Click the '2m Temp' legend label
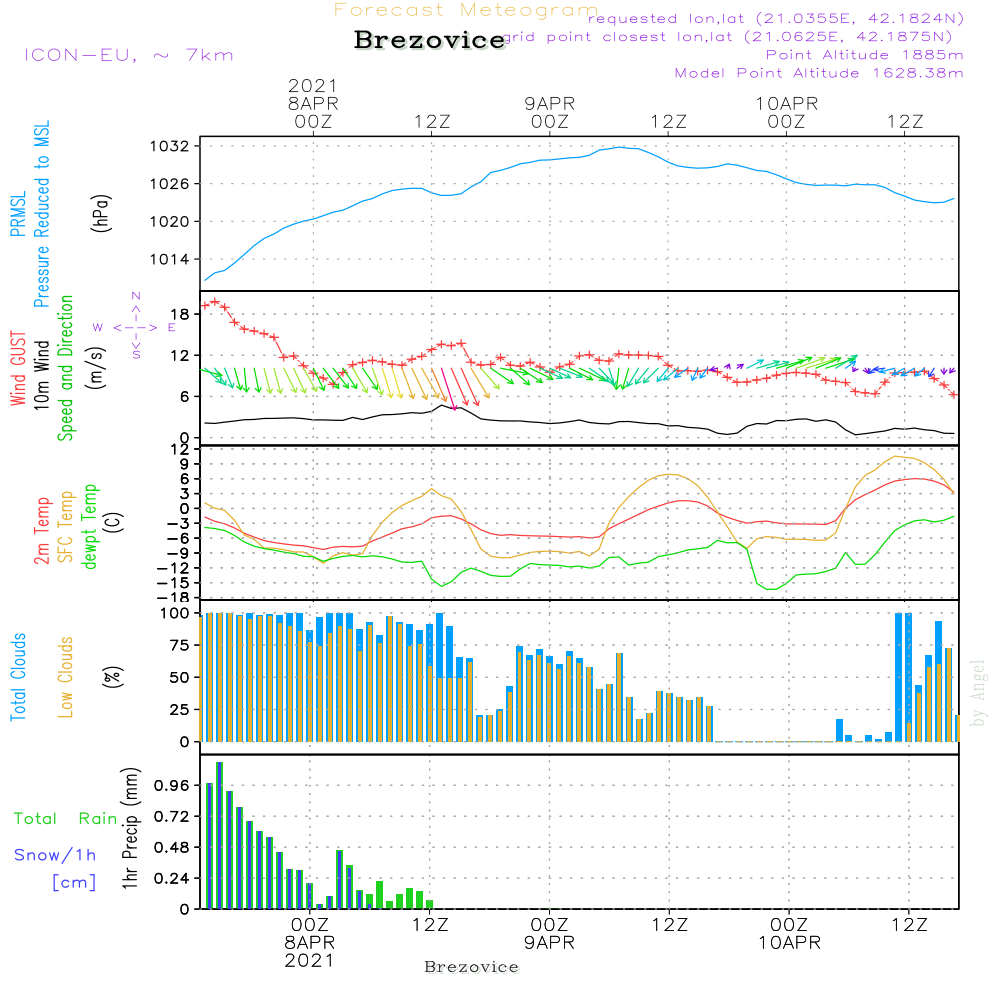The width and height of the screenshot is (1000, 1000). point(41,531)
